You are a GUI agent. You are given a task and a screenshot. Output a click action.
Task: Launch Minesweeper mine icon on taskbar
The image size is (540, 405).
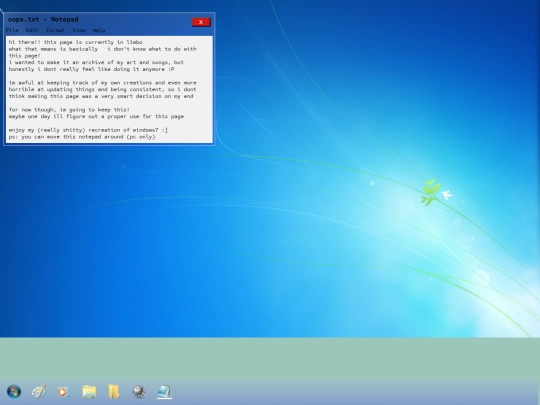139,392
